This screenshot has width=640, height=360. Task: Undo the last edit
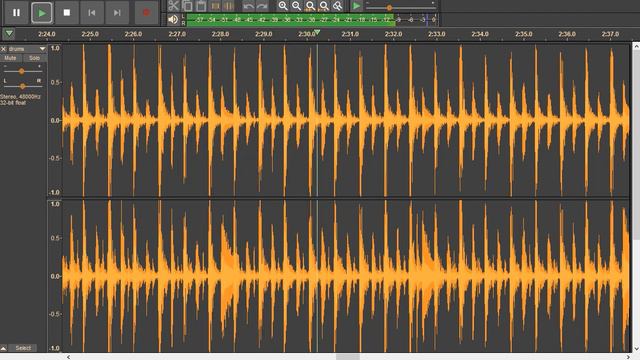coord(248,6)
